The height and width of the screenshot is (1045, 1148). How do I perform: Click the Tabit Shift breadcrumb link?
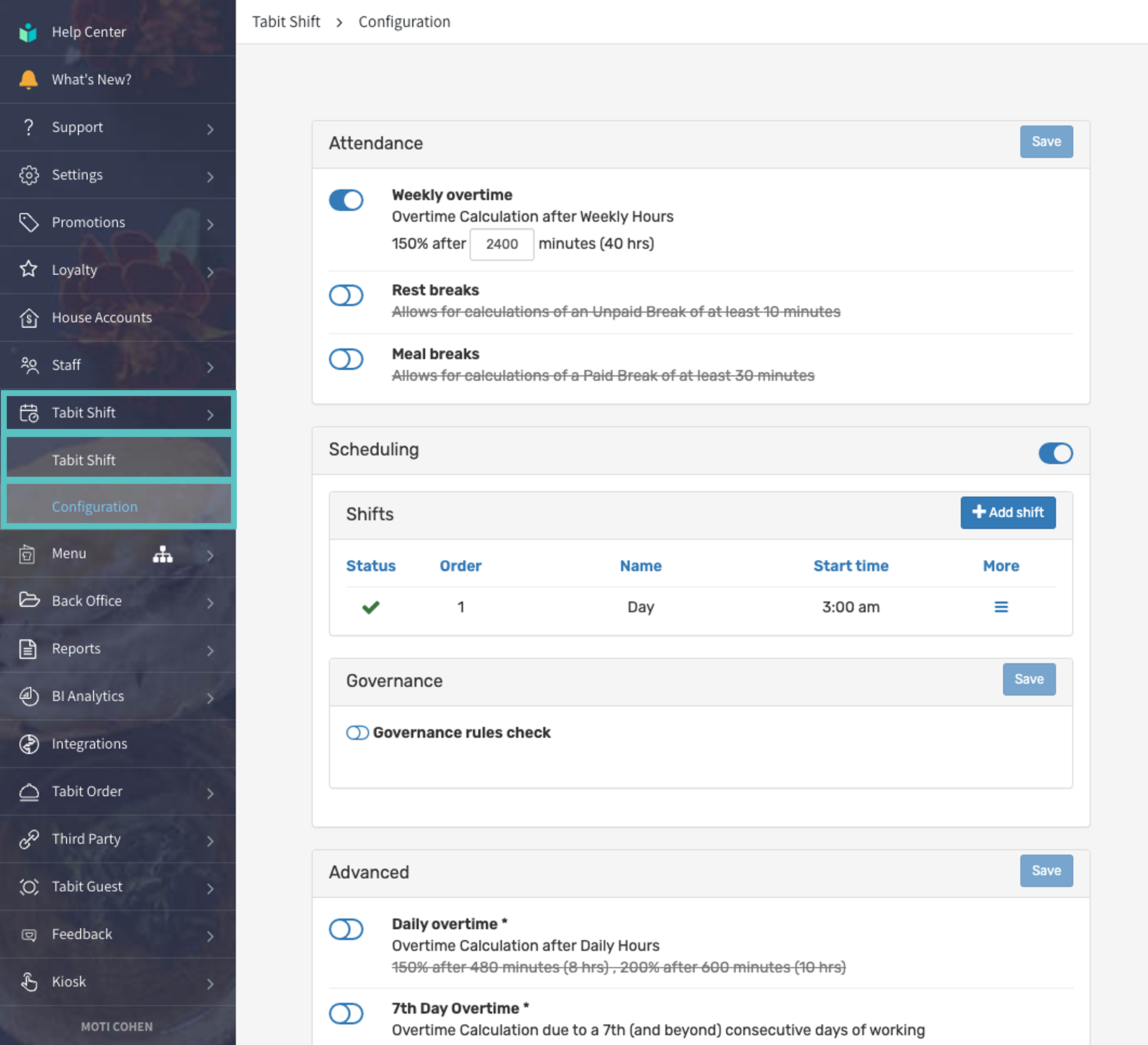tap(286, 22)
